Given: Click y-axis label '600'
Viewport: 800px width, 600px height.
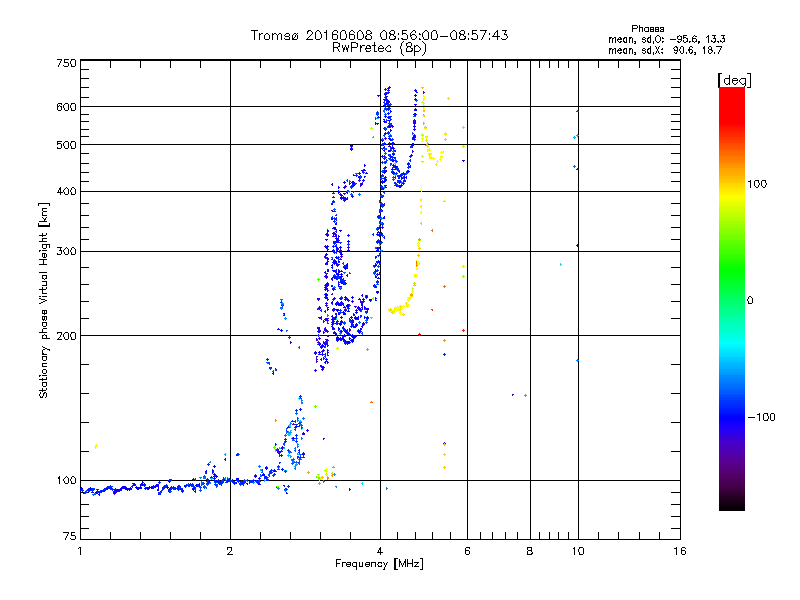Looking at the screenshot, I should pyautogui.click(x=66, y=107).
